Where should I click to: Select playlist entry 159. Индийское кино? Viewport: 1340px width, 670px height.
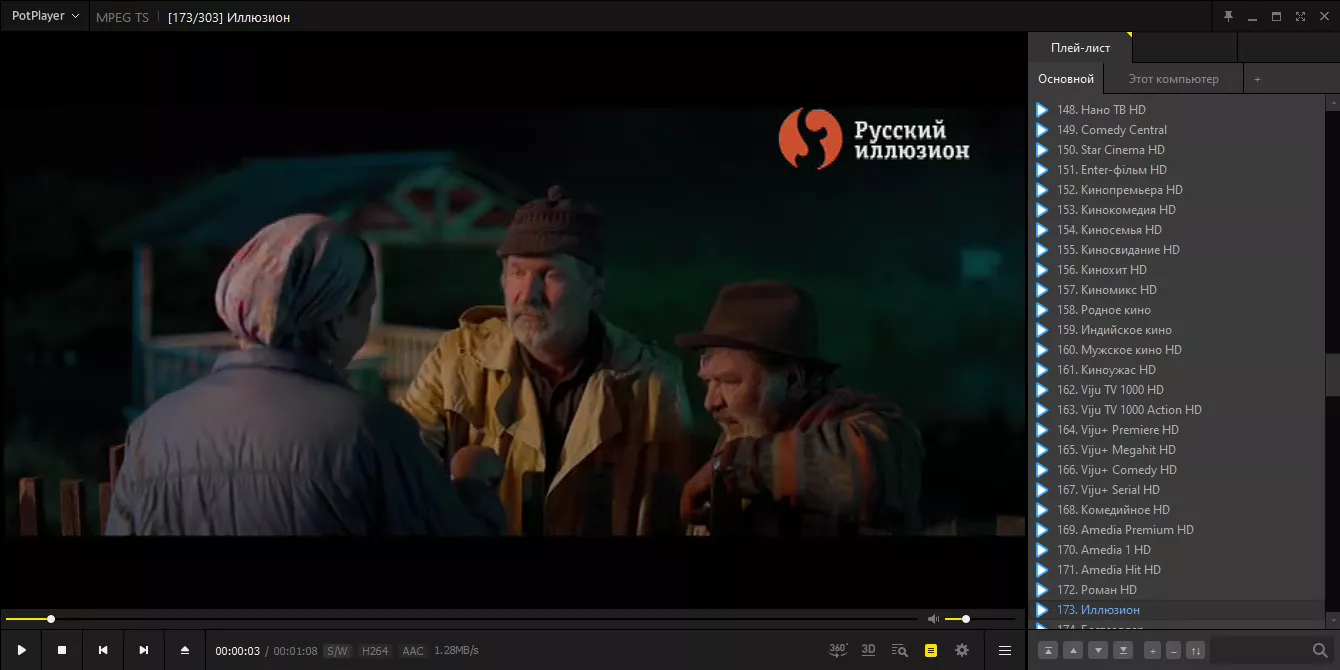[x=1177, y=330]
